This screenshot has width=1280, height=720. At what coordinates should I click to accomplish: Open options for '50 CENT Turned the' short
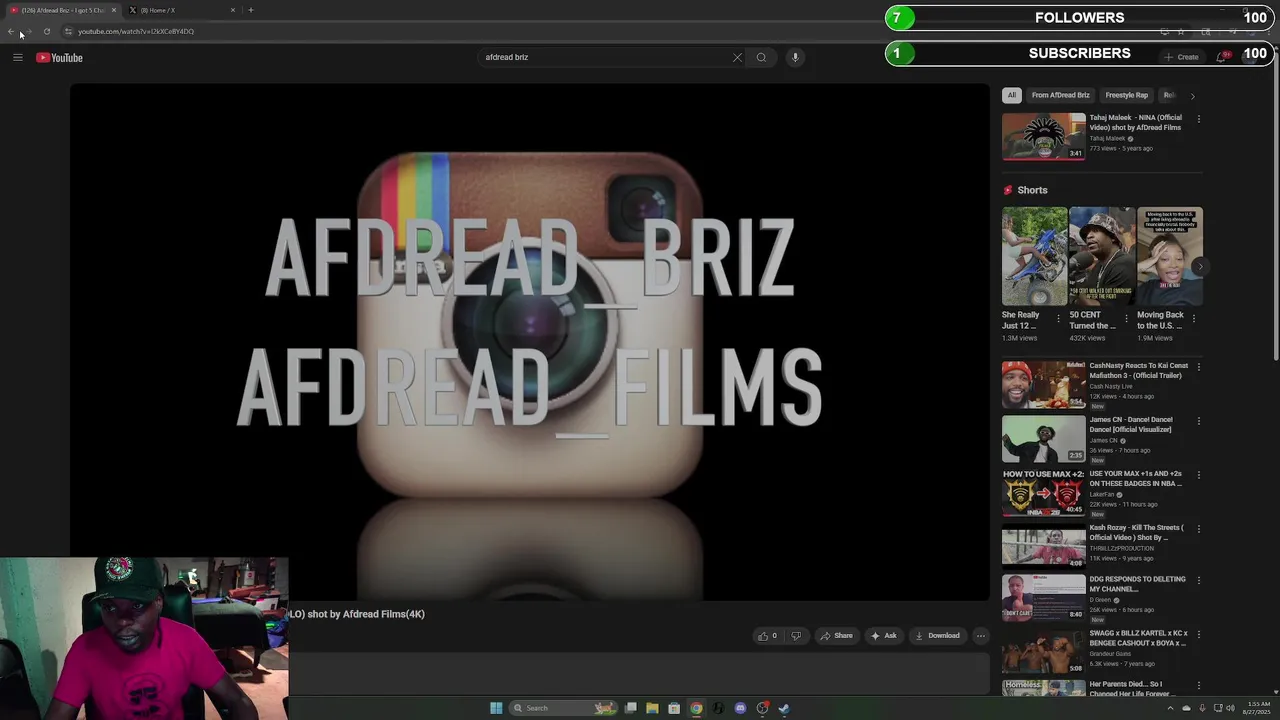1126,319
